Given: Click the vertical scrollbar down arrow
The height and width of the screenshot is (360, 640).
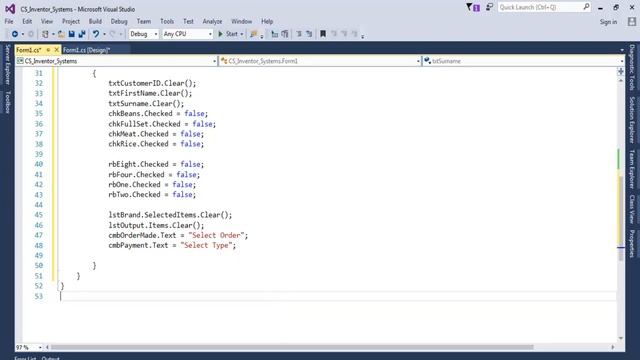Looking at the screenshot, I should tap(621, 338).
